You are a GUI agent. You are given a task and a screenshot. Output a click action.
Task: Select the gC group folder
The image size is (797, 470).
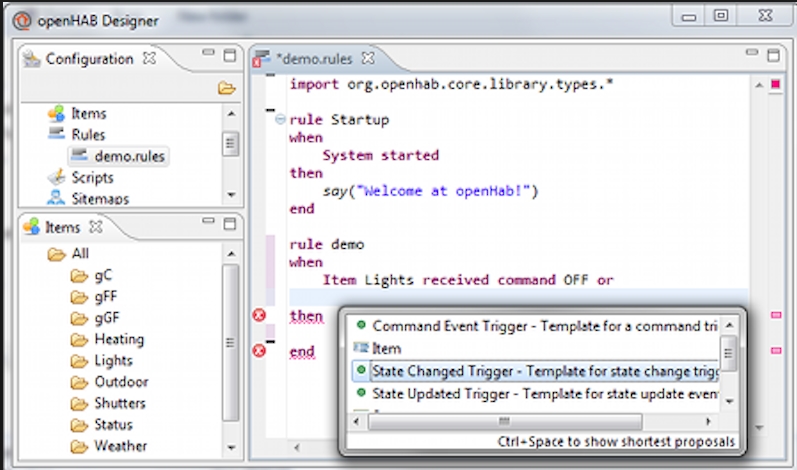pos(103,275)
